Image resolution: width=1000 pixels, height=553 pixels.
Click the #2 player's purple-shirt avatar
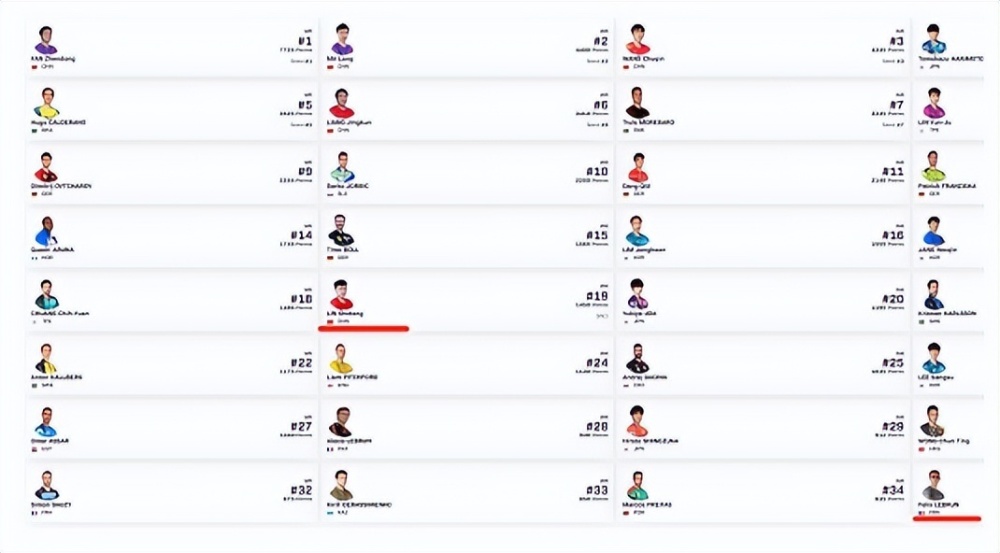coord(341,40)
